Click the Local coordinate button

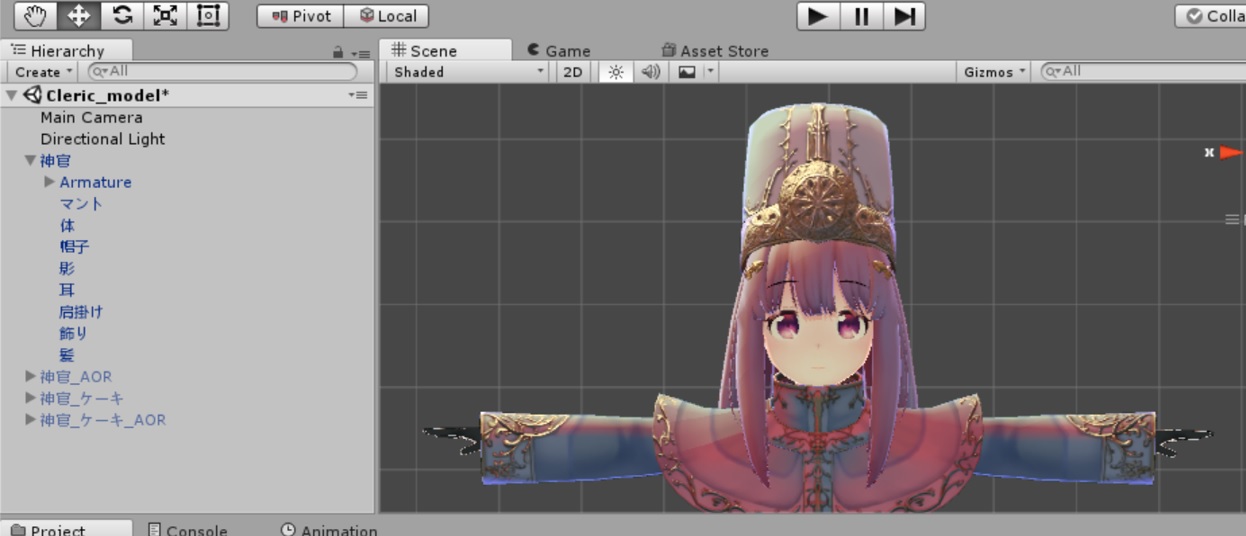[388, 16]
